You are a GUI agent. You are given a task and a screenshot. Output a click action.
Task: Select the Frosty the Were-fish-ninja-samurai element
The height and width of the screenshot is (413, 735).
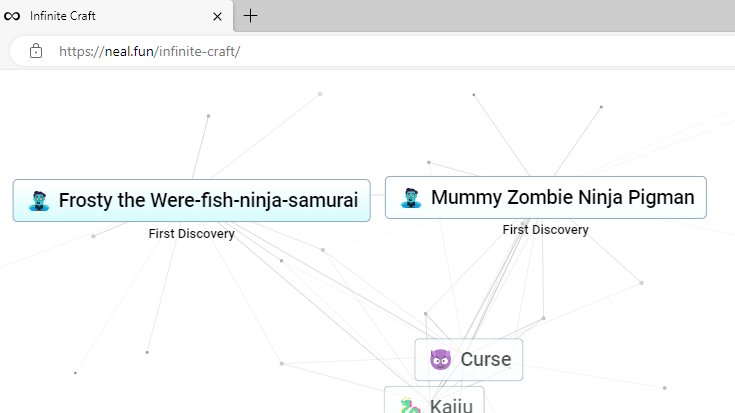click(192, 201)
